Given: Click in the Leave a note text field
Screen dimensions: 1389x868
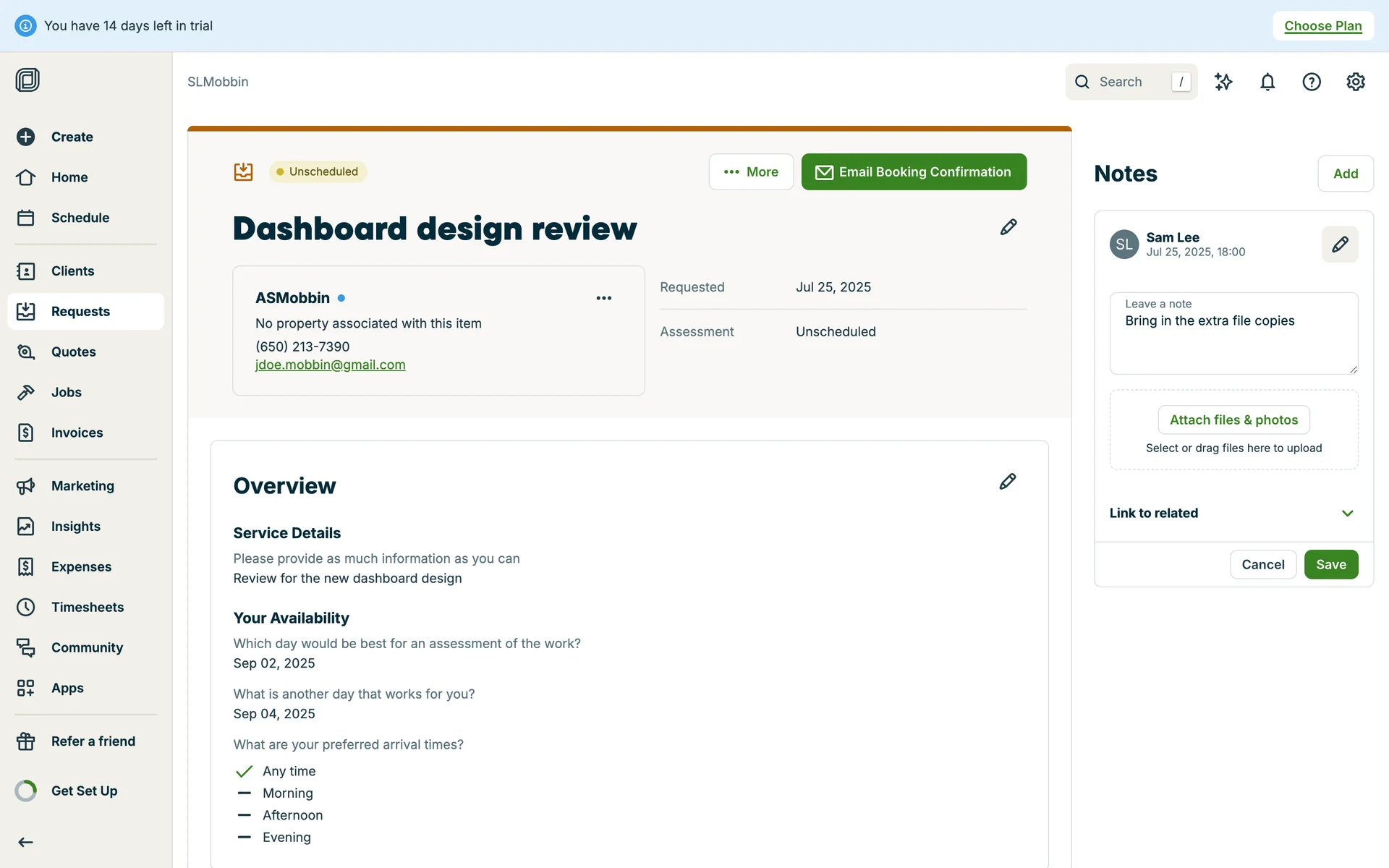Looking at the screenshot, I should (1233, 340).
